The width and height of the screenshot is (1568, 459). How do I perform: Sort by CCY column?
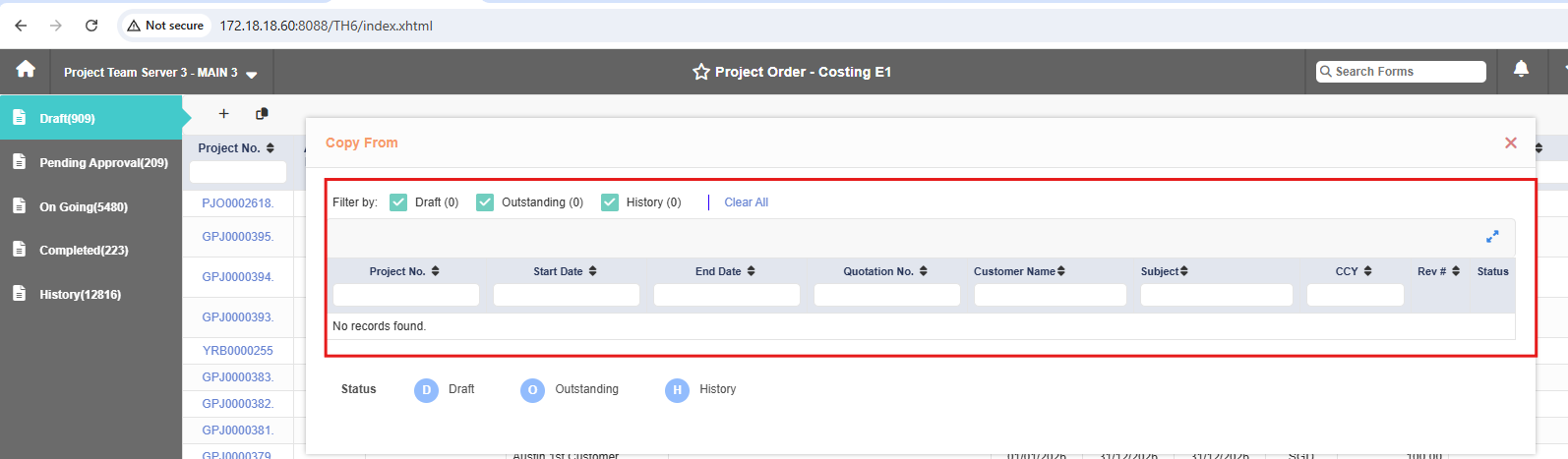click(x=1367, y=271)
